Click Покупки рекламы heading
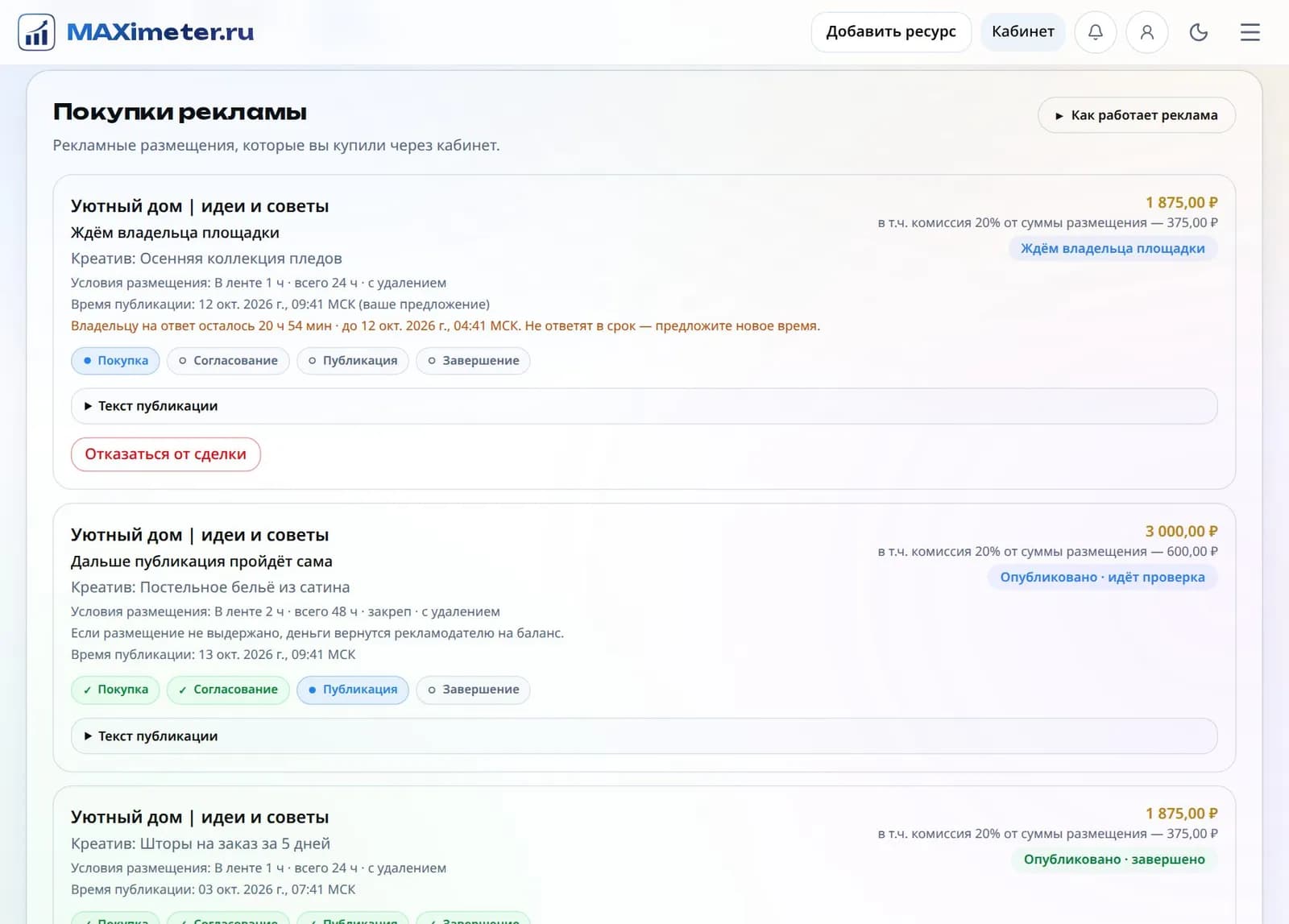1289x924 pixels. 180,112
